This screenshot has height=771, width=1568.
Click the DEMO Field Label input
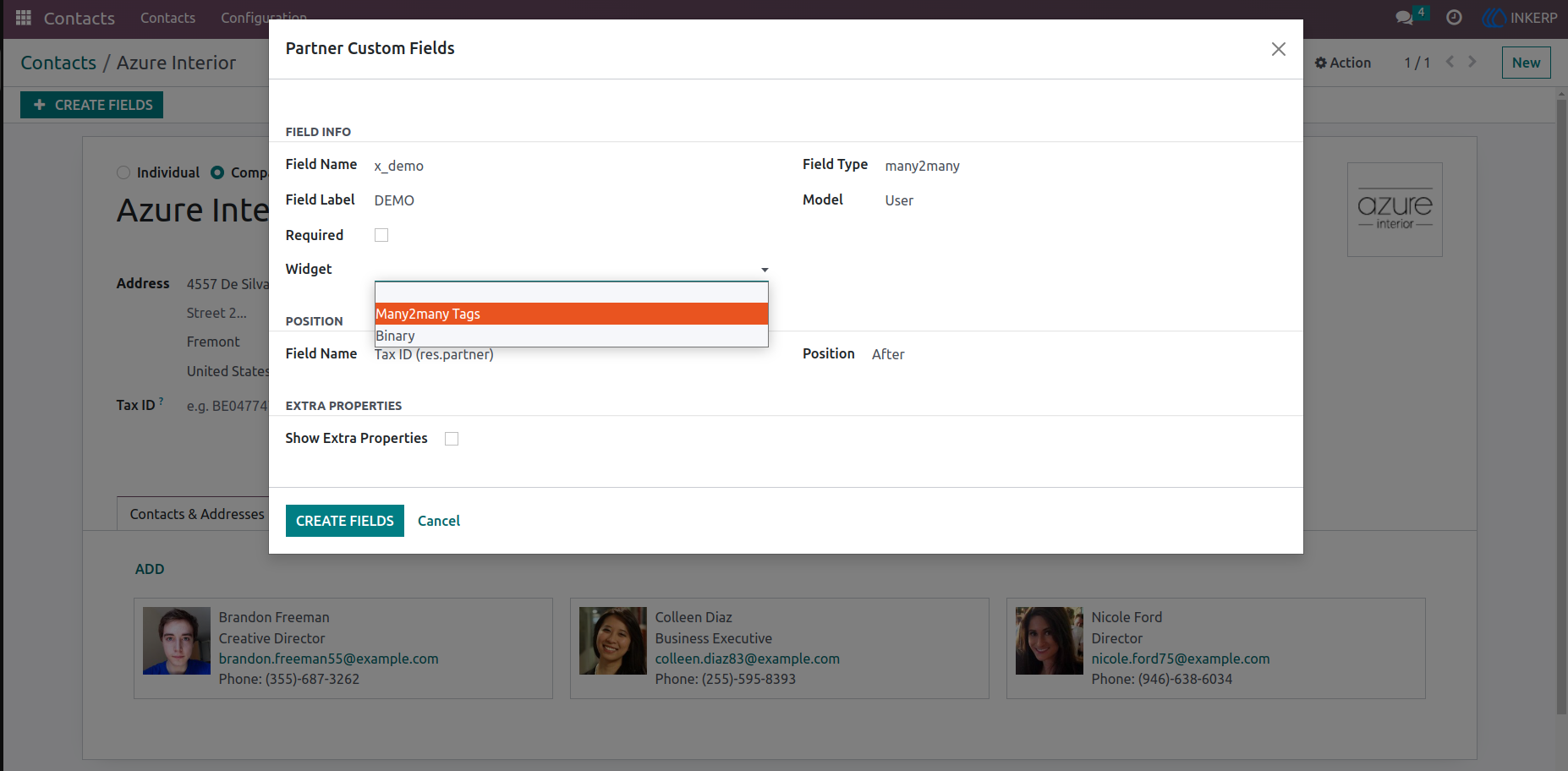point(572,200)
